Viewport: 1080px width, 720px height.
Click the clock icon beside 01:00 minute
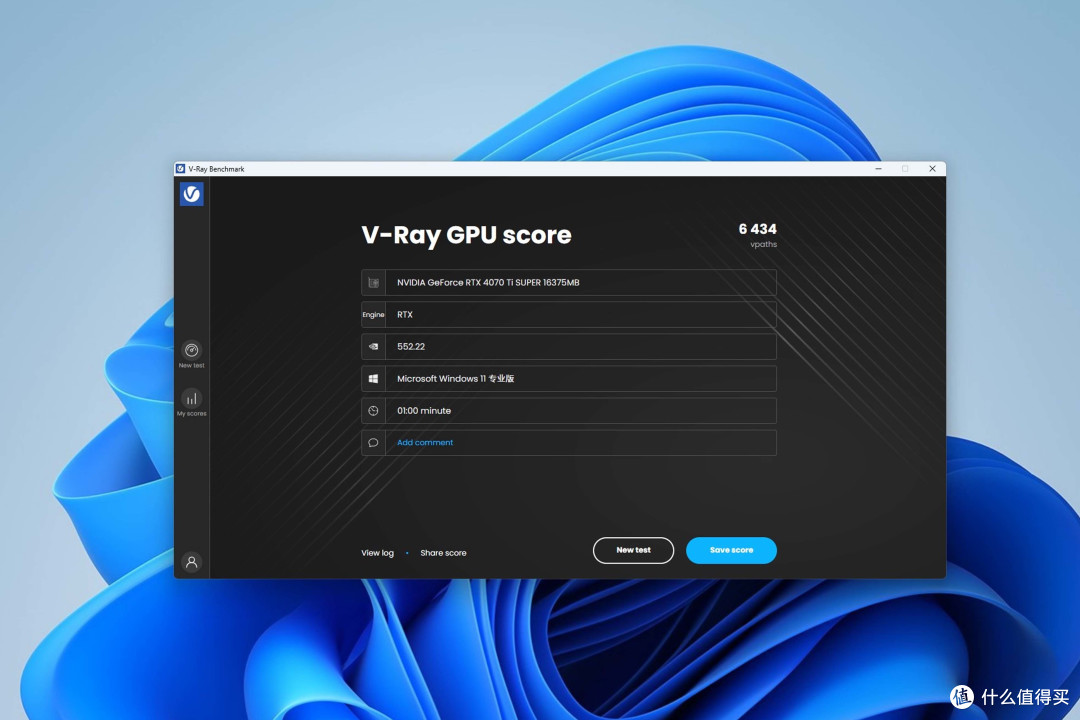pos(373,411)
